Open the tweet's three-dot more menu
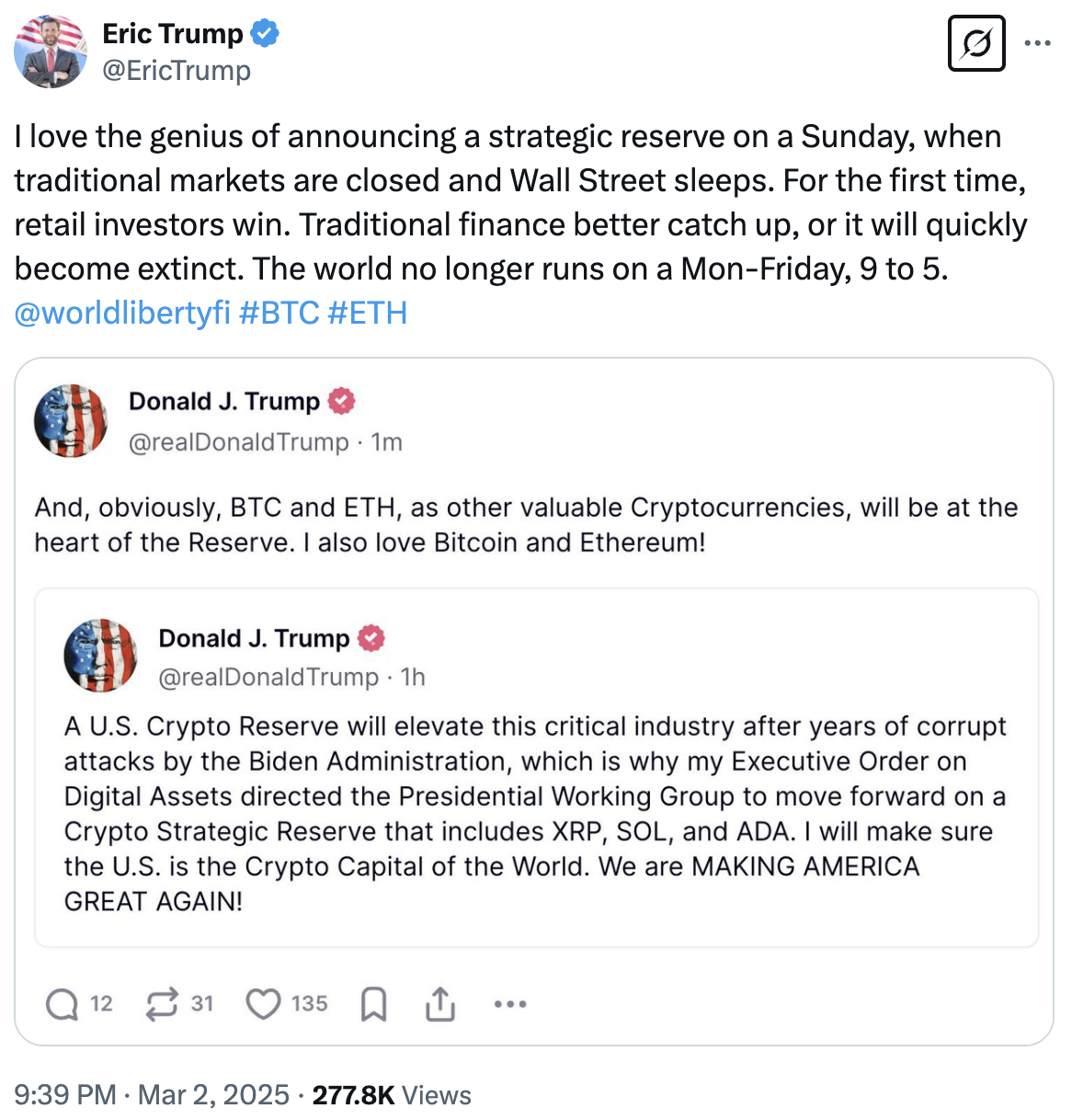This screenshot has height=1120, width=1072. pyautogui.click(x=1037, y=43)
